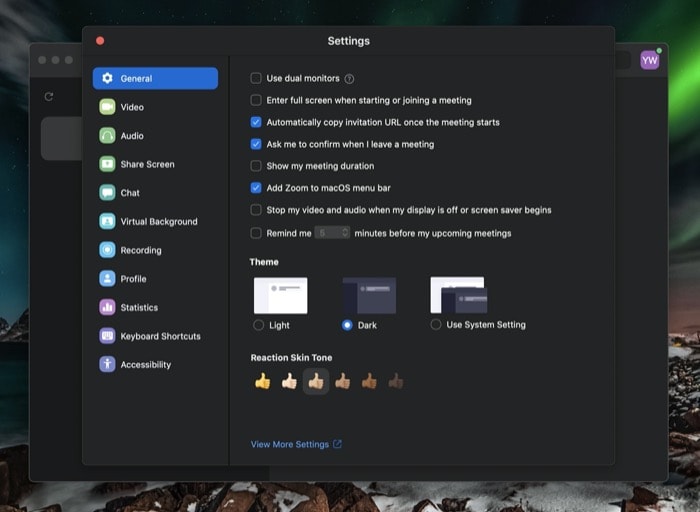
Task: Click the Statistics bar chart icon
Action: coord(107,307)
